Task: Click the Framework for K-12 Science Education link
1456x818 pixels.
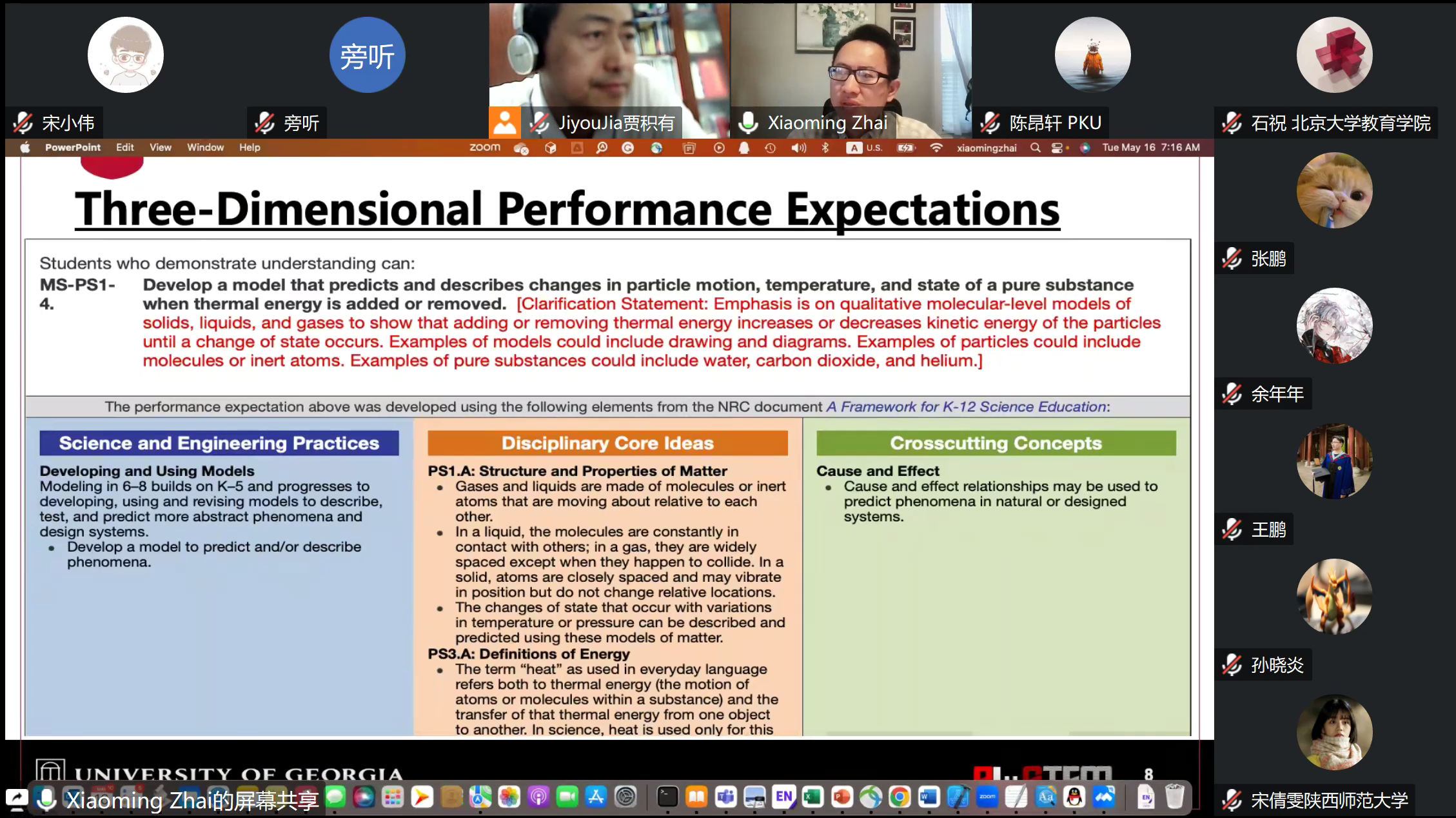Action: 966,407
